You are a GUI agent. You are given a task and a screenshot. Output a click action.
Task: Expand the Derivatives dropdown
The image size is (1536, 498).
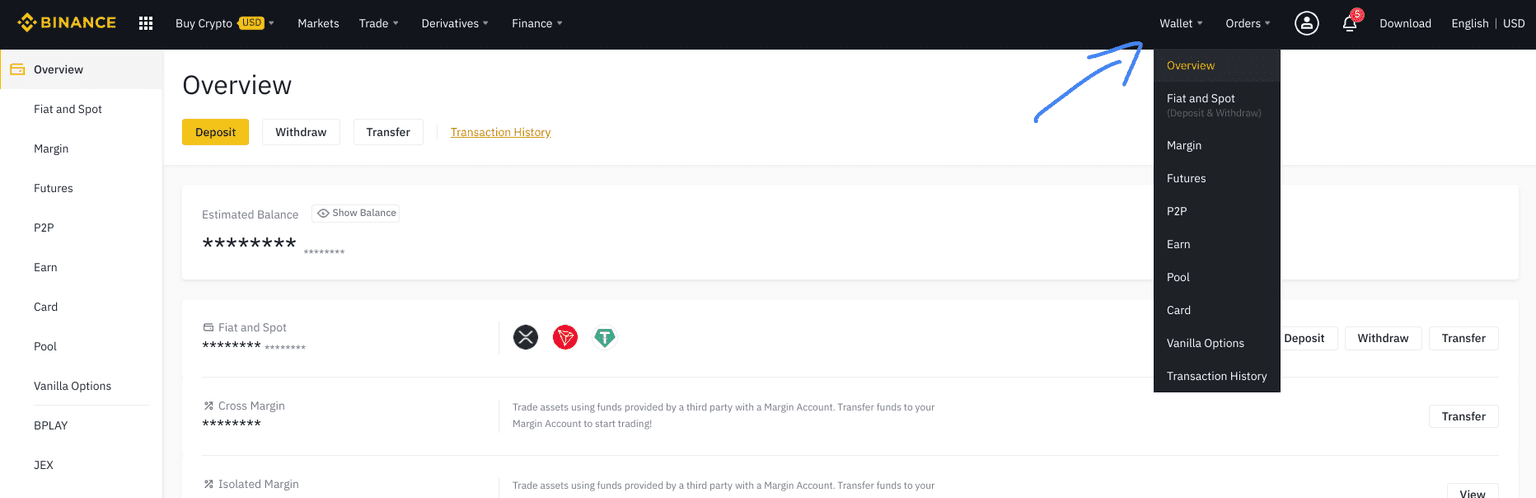click(x=455, y=23)
